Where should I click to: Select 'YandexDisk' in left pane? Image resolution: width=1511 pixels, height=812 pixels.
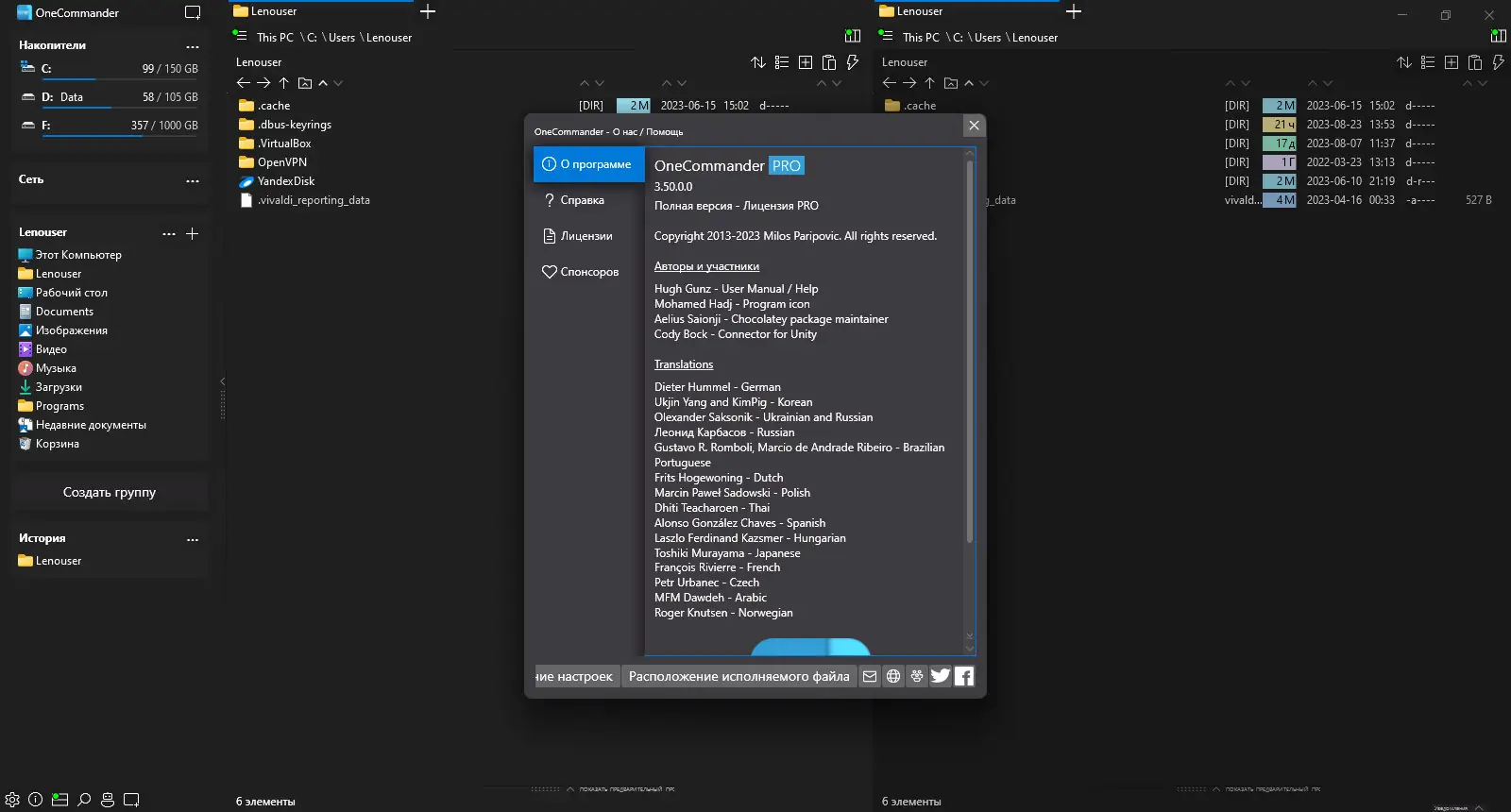click(x=286, y=181)
